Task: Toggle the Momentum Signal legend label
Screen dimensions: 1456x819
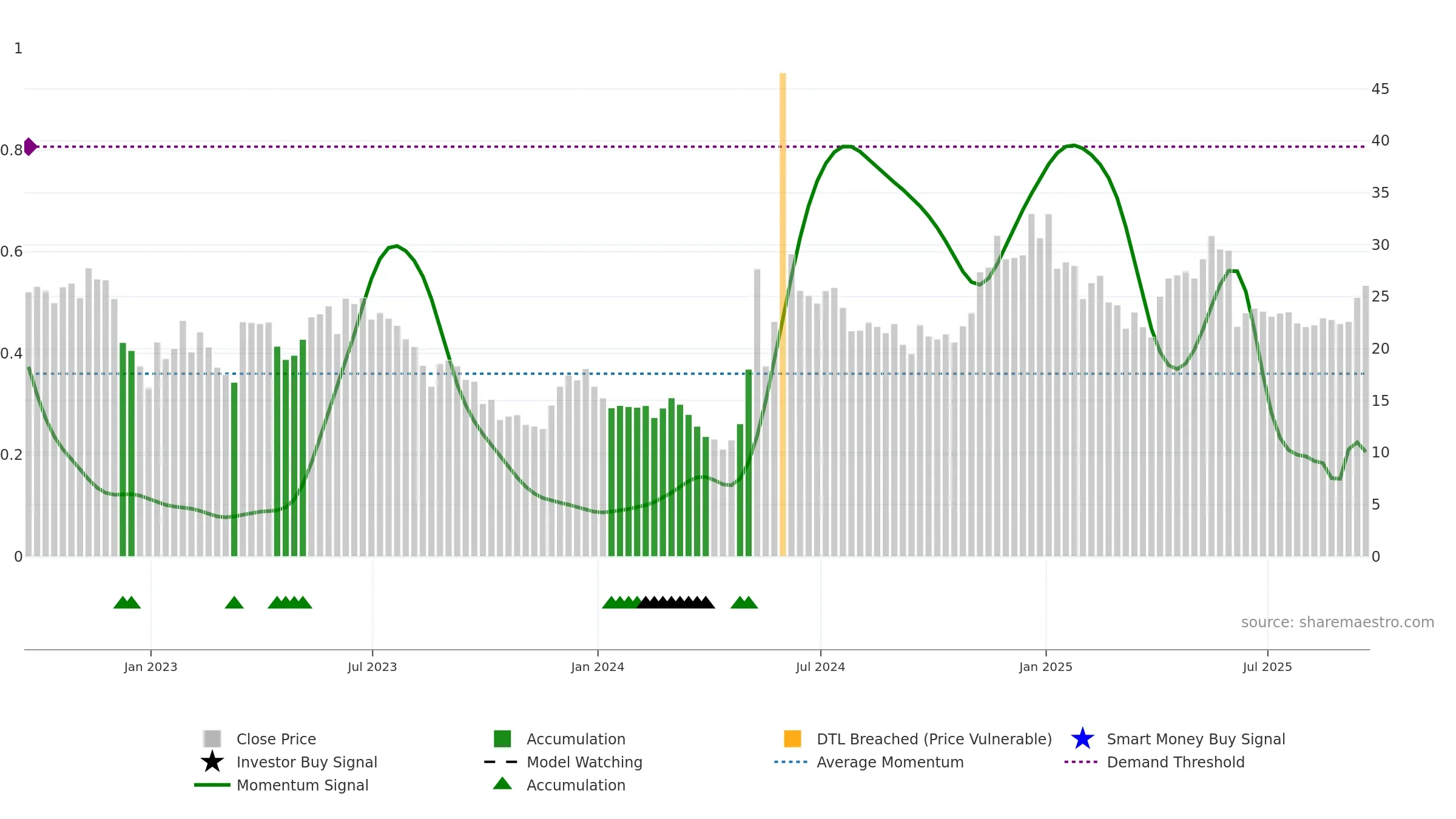Action: point(302,785)
